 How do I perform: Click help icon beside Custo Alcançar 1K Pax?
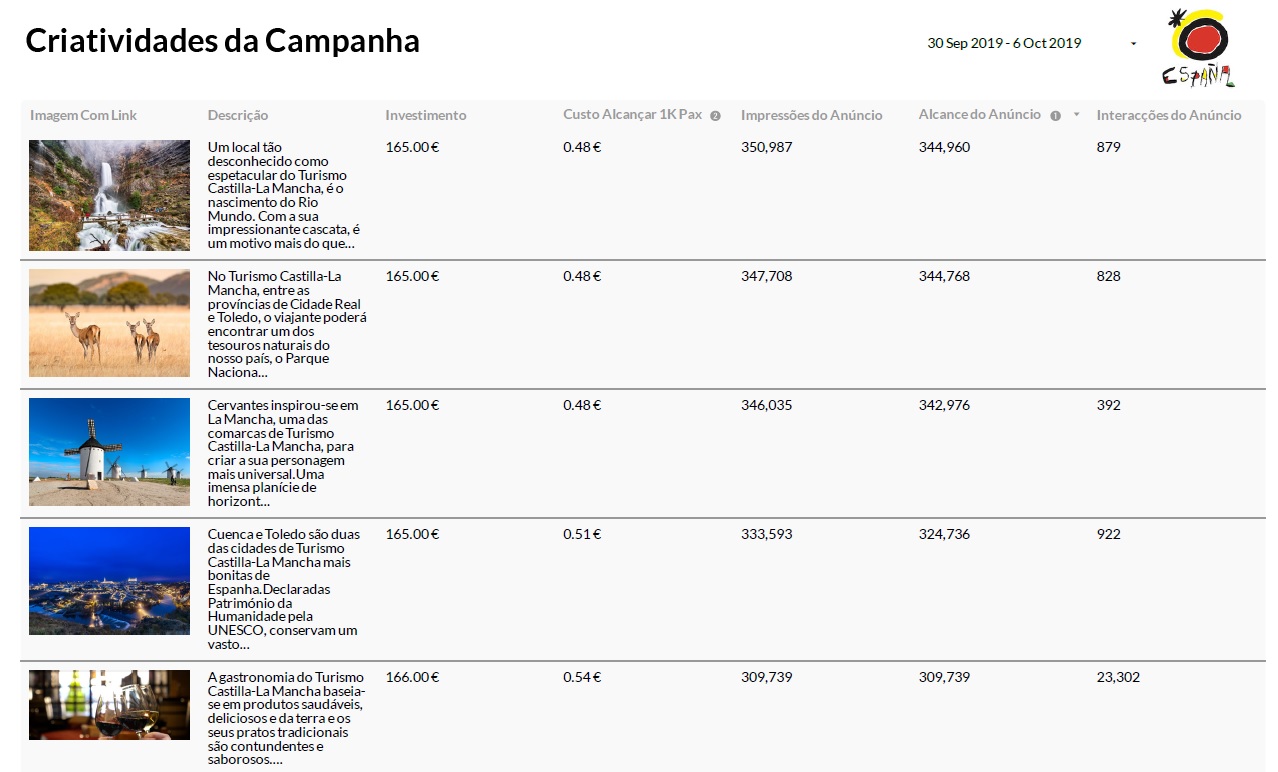pos(715,116)
